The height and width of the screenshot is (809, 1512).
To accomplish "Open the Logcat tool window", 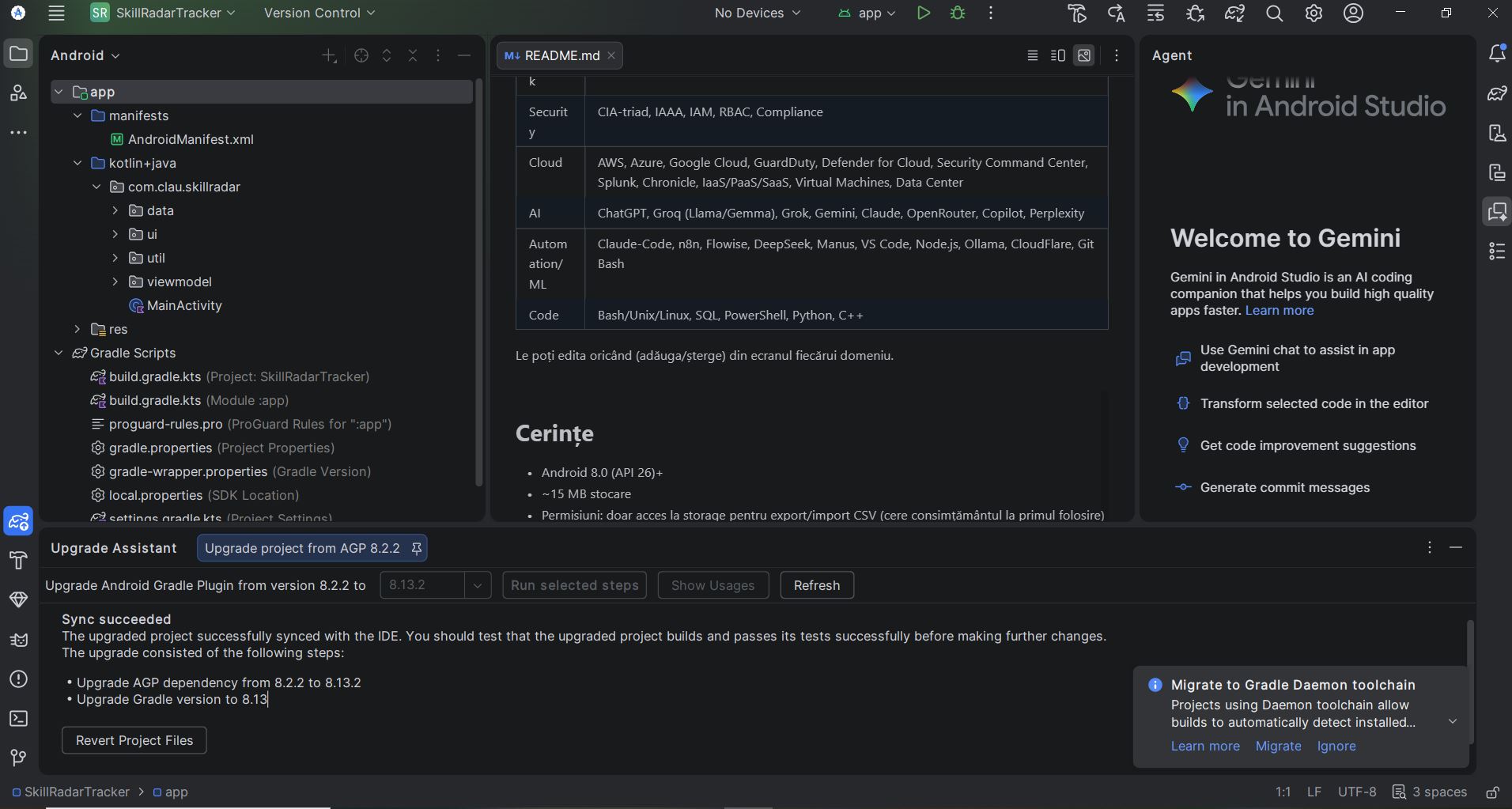I will tap(18, 640).
